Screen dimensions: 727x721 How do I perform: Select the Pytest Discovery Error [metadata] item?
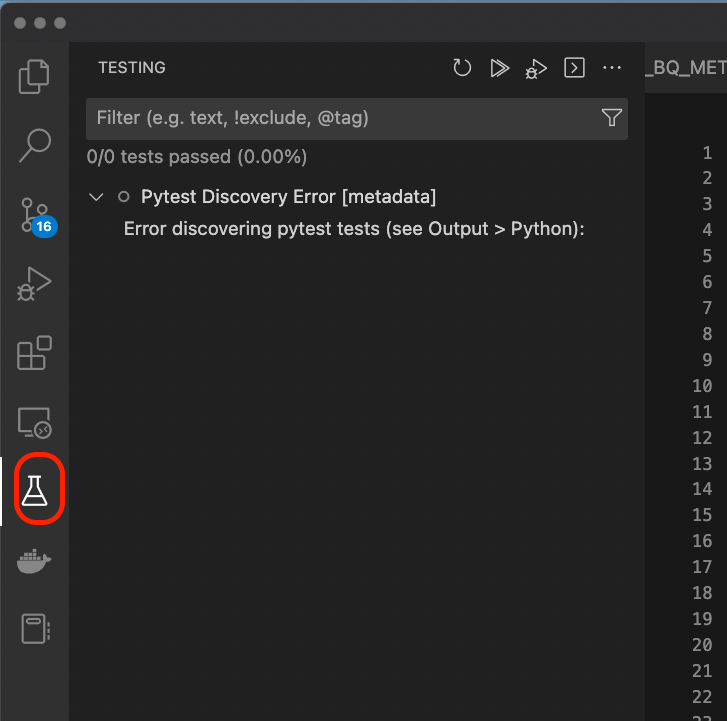(288, 197)
